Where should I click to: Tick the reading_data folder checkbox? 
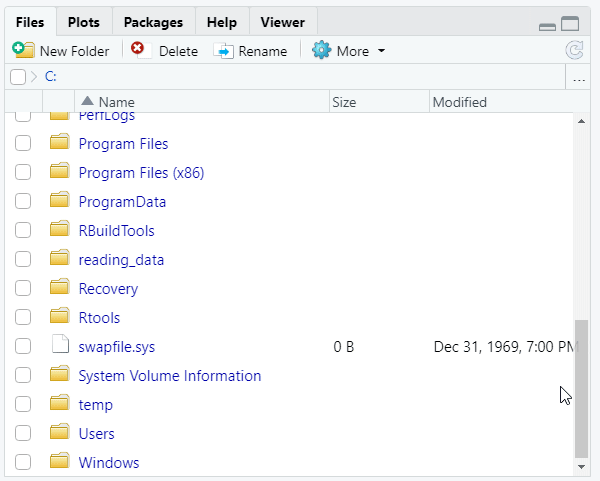click(23, 260)
